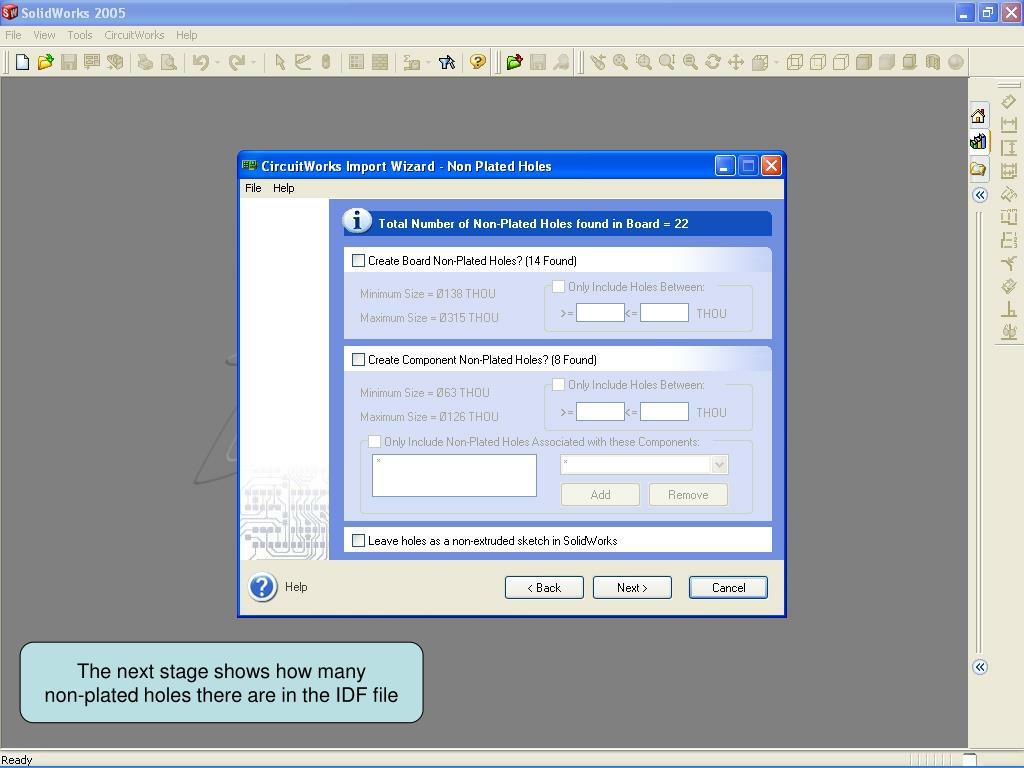The width and height of the screenshot is (1024, 768).
Task: Click the Sketch pencil icon in toolbar
Action: tap(302, 62)
